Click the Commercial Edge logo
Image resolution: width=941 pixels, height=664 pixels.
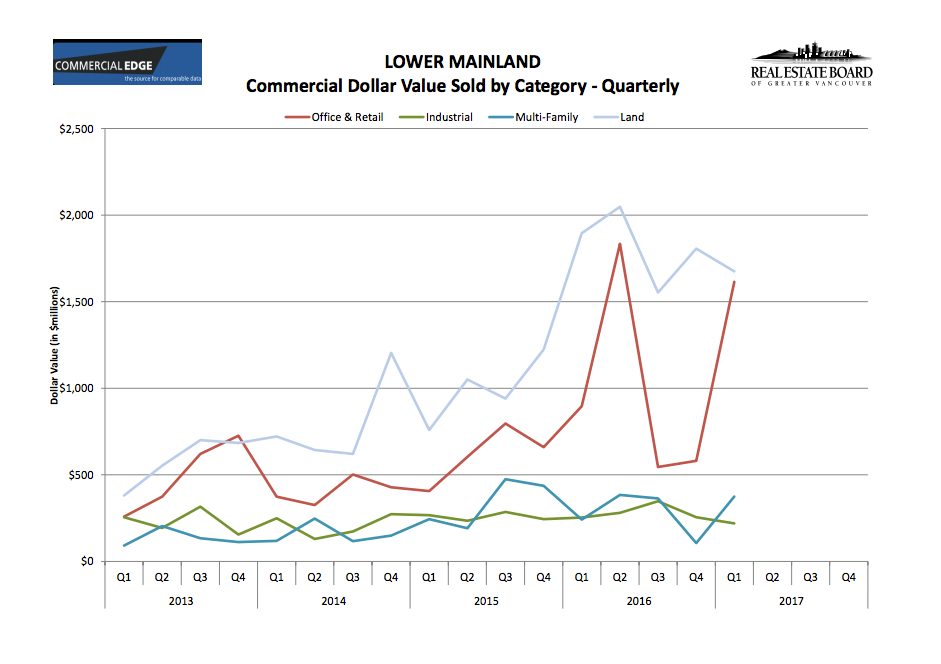pos(127,62)
